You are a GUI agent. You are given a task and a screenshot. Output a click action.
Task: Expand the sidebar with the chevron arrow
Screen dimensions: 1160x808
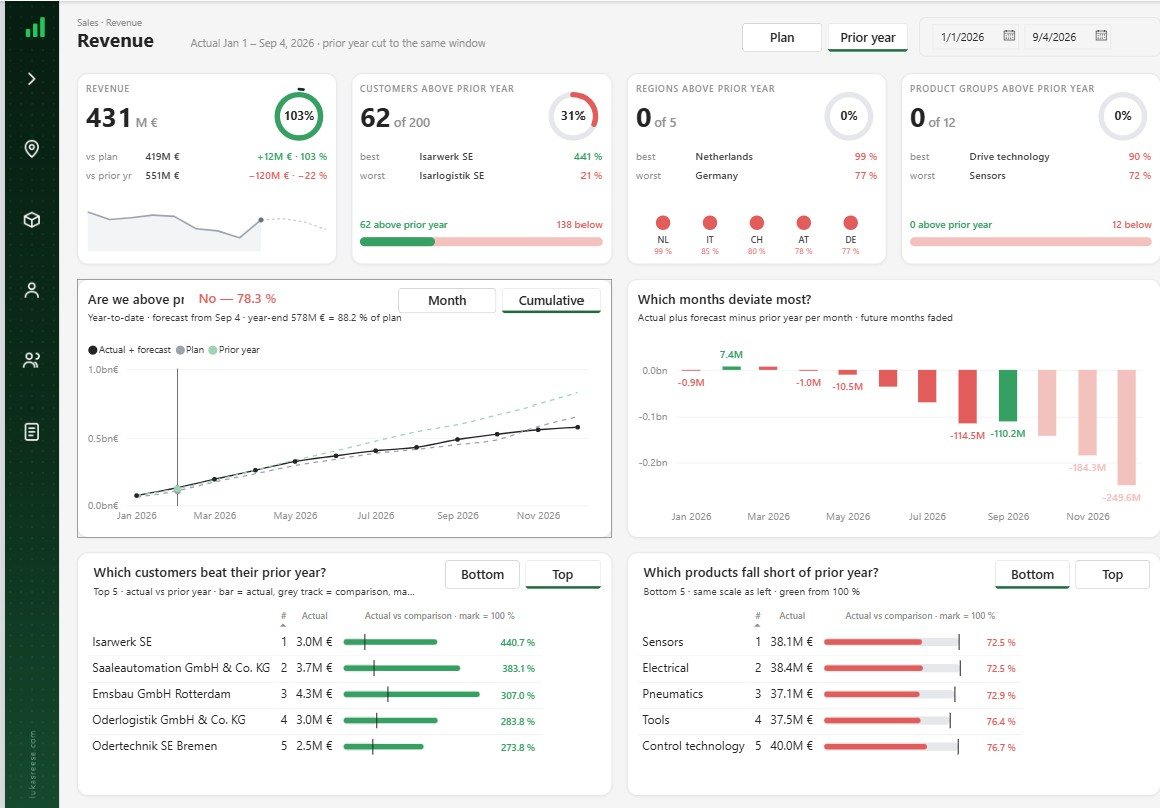click(x=31, y=78)
